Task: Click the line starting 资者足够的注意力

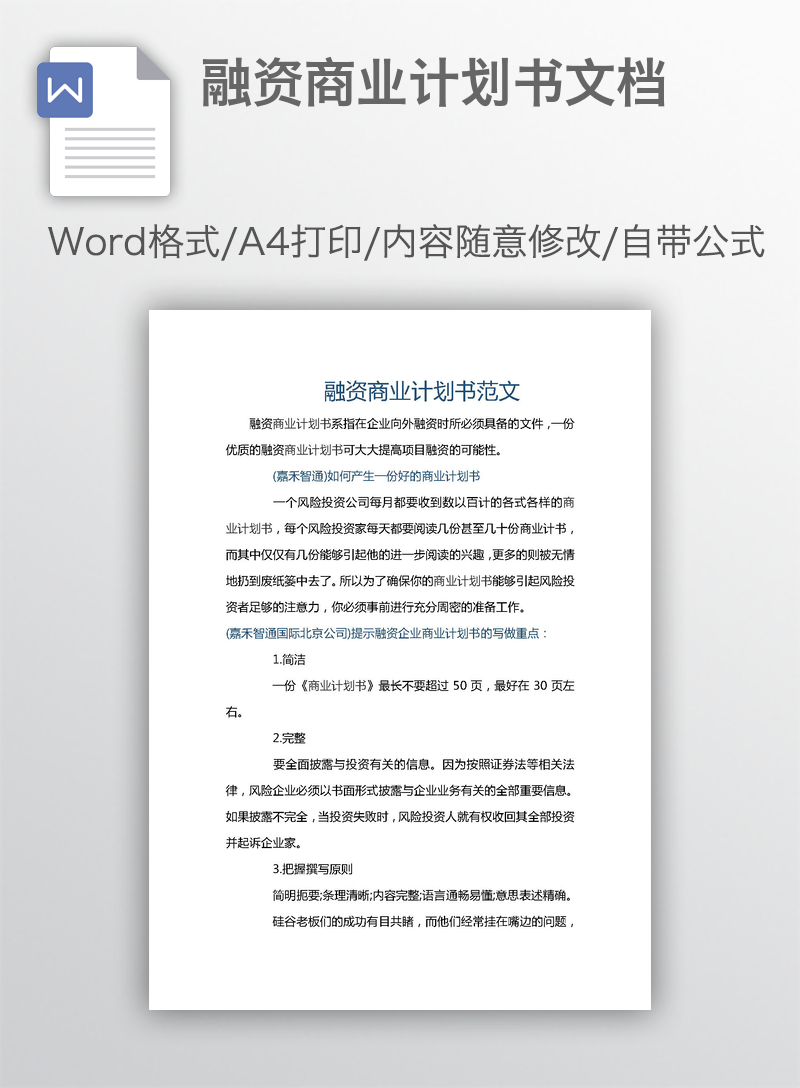Action: pos(376,607)
